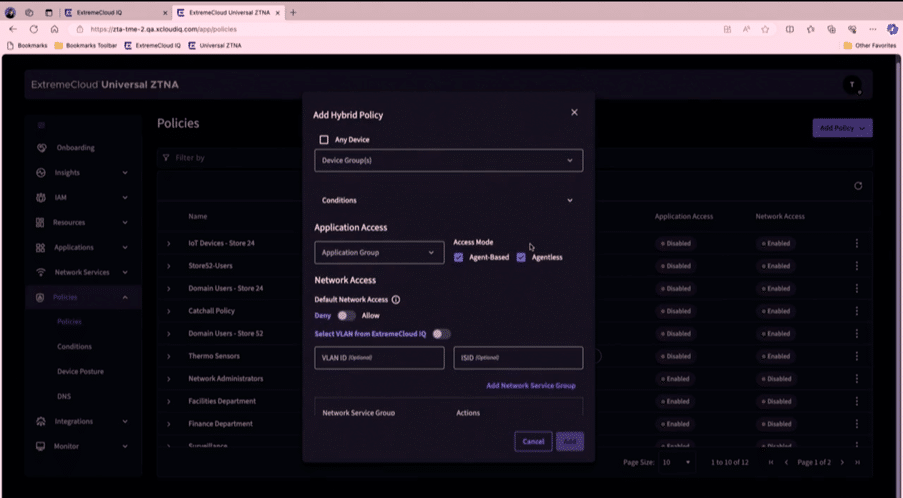Uncheck the Agentless access mode
Image resolution: width=903 pixels, height=498 pixels.
[521, 257]
